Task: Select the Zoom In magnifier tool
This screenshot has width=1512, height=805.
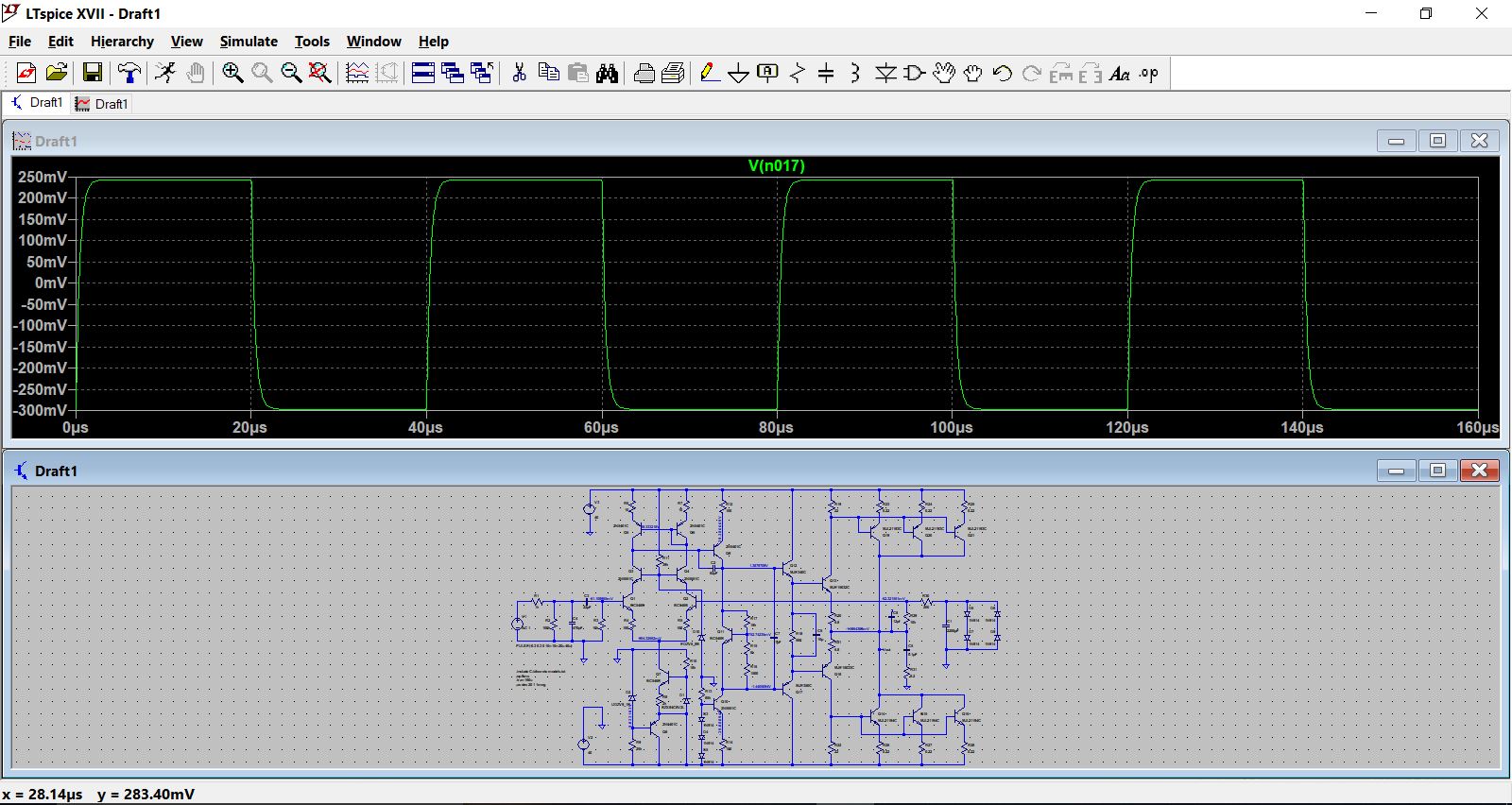Action: 232,73
